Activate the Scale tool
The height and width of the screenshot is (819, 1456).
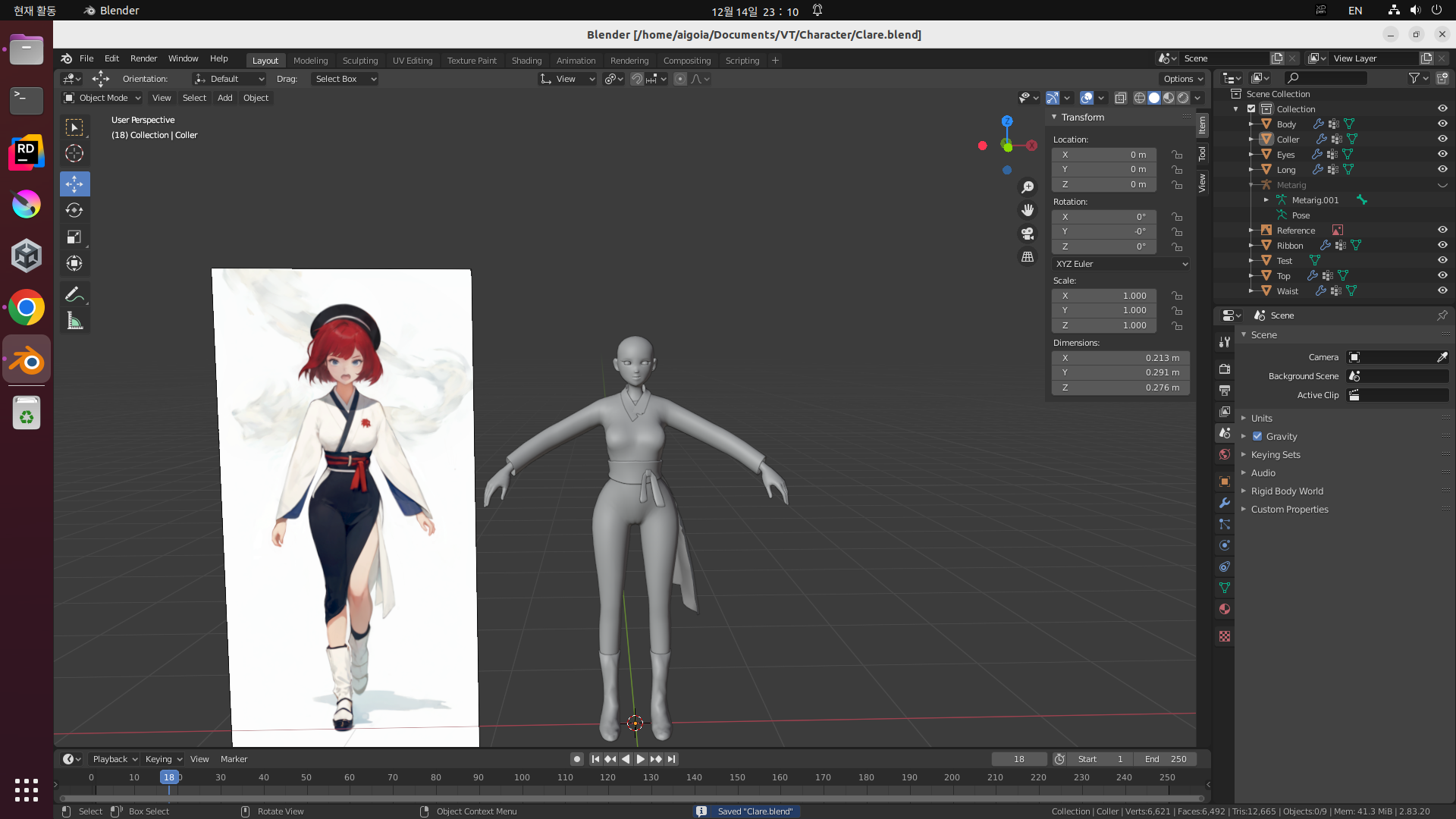(x=74, y=237)
